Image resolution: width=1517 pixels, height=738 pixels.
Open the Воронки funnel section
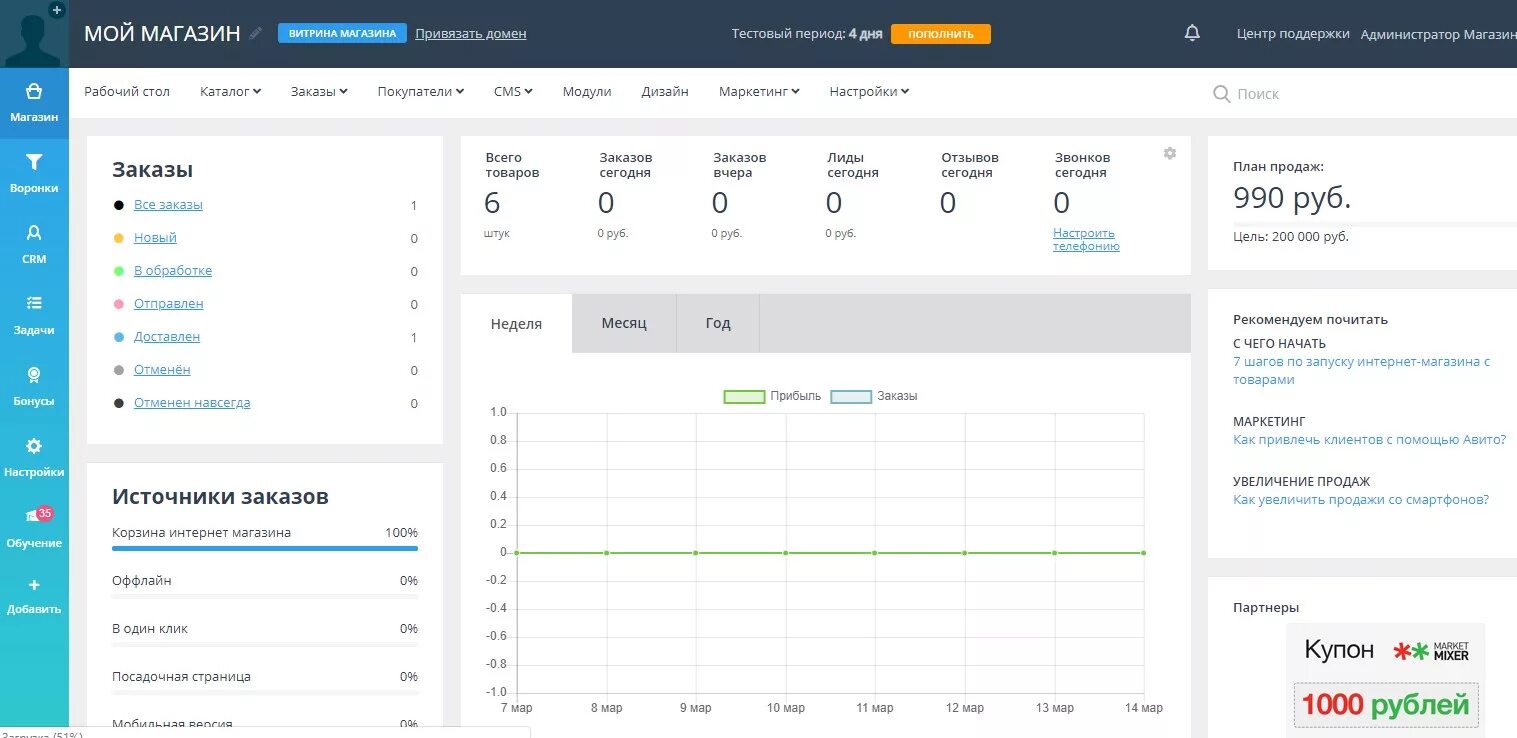[34, 174]
